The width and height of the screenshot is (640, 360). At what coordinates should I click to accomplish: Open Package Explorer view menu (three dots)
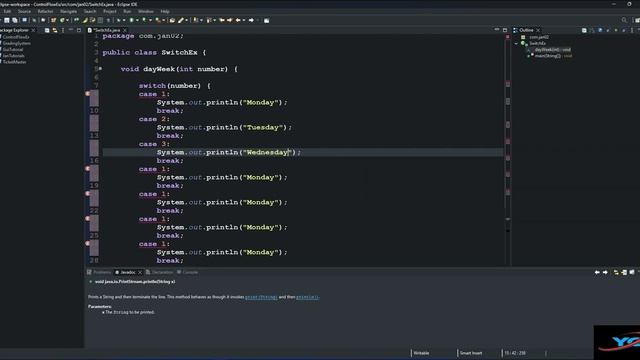tap(63, 30)
